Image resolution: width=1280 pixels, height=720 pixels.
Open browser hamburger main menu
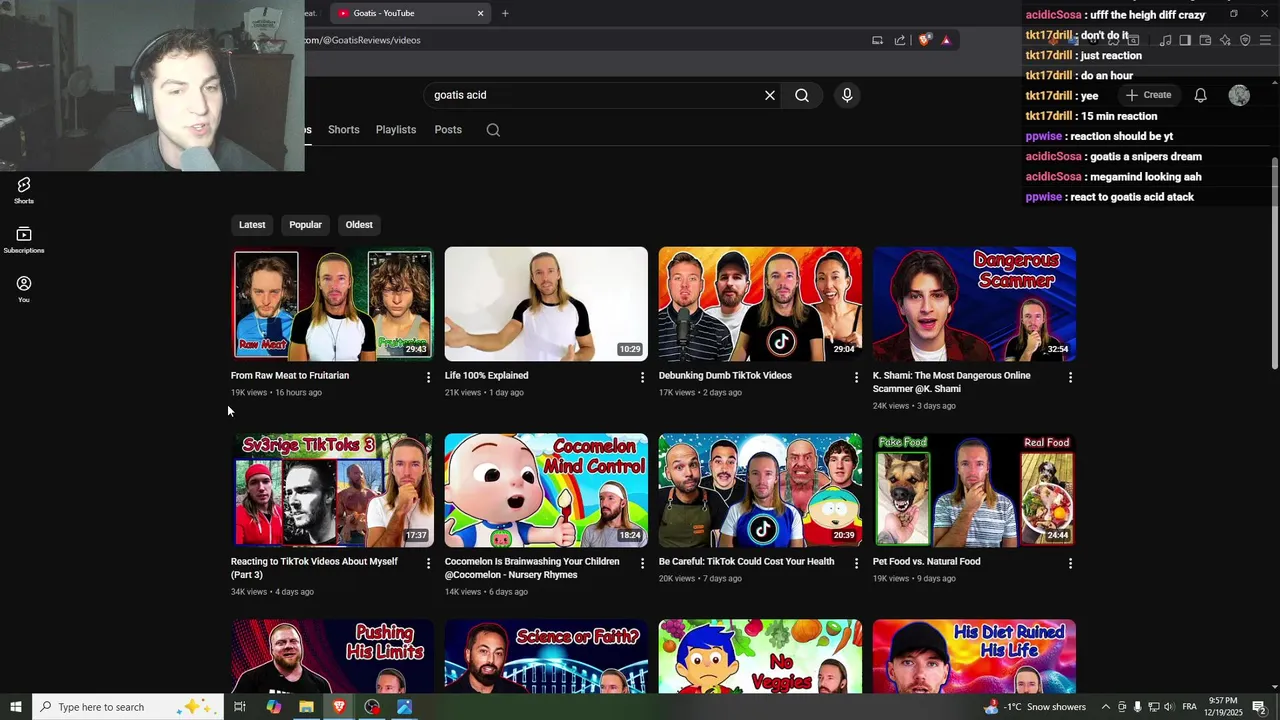(x=1265, y=40)
